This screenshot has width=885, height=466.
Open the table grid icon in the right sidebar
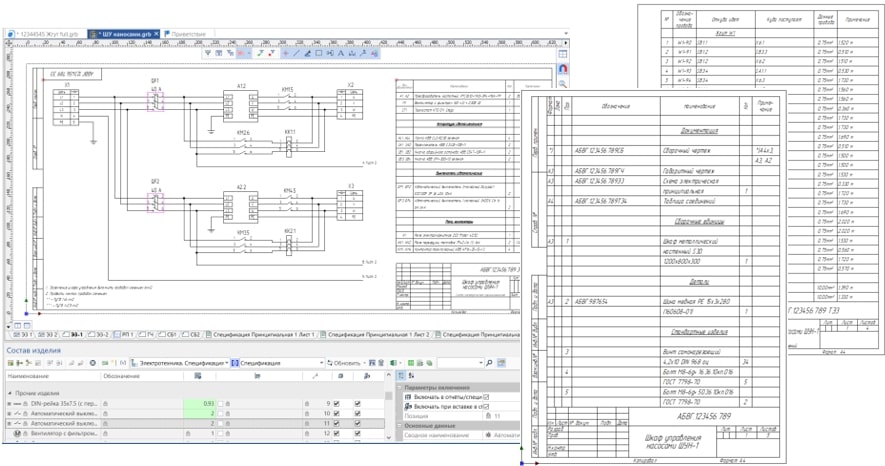[x=563, y=54]
